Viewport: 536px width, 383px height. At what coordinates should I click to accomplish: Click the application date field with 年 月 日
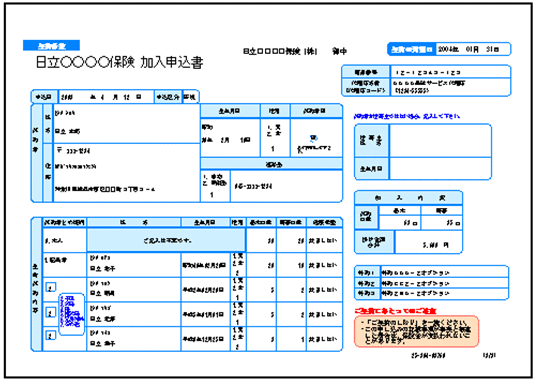click(x=106, y=97)
